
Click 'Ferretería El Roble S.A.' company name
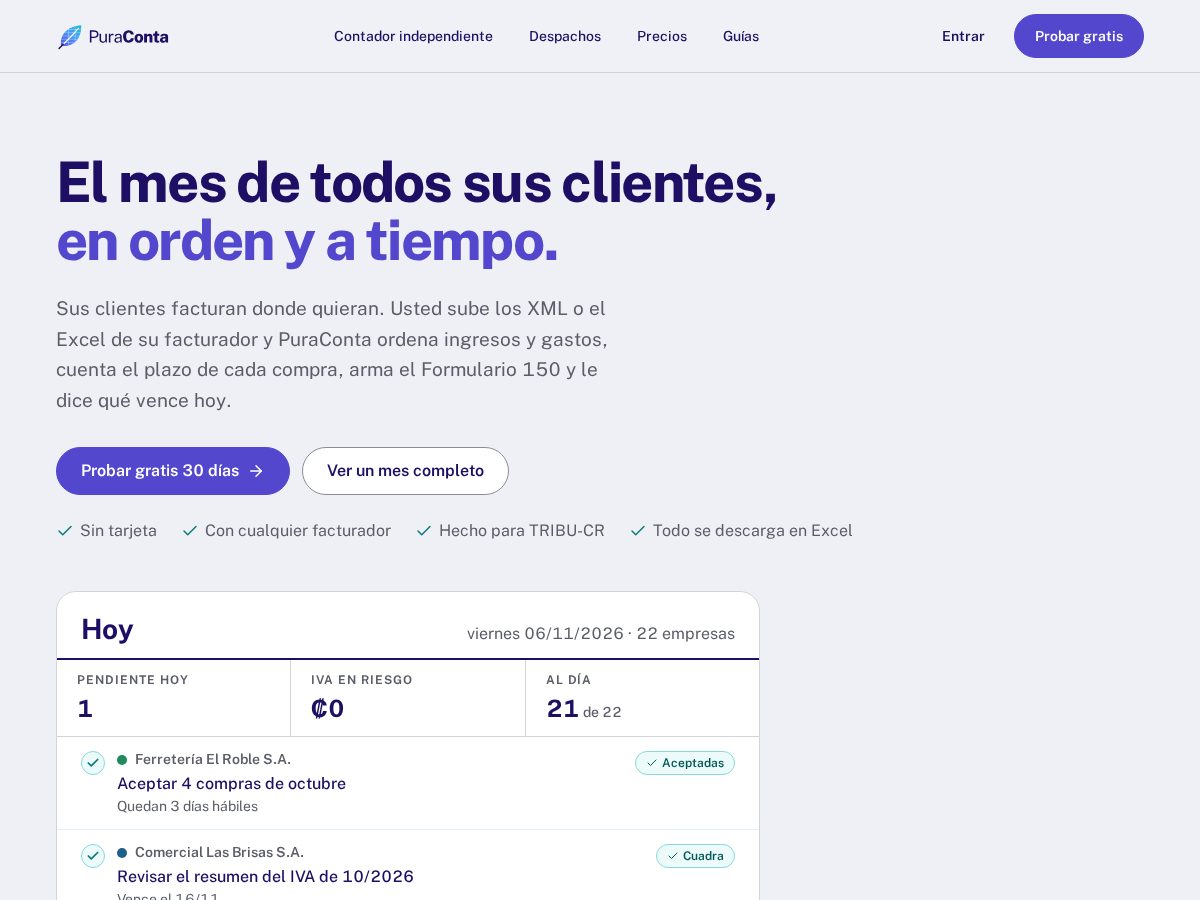click(213, 760)
